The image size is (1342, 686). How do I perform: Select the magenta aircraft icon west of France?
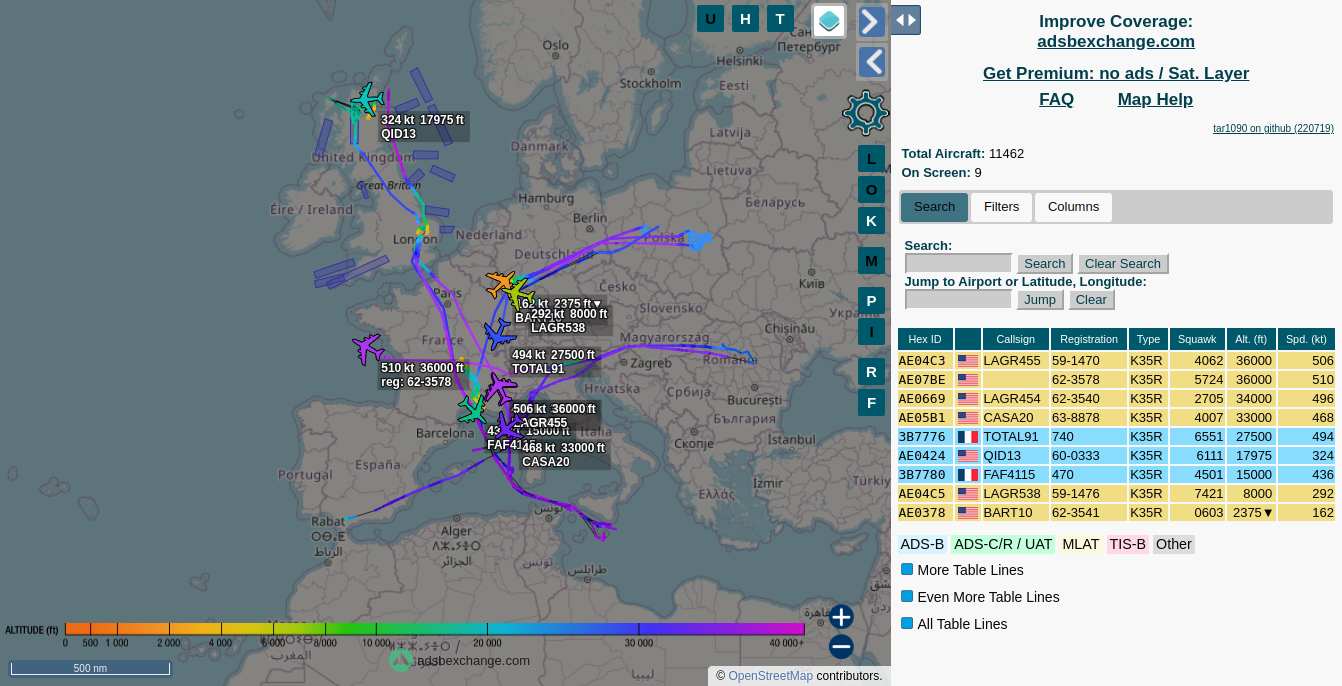pos(368,349)
